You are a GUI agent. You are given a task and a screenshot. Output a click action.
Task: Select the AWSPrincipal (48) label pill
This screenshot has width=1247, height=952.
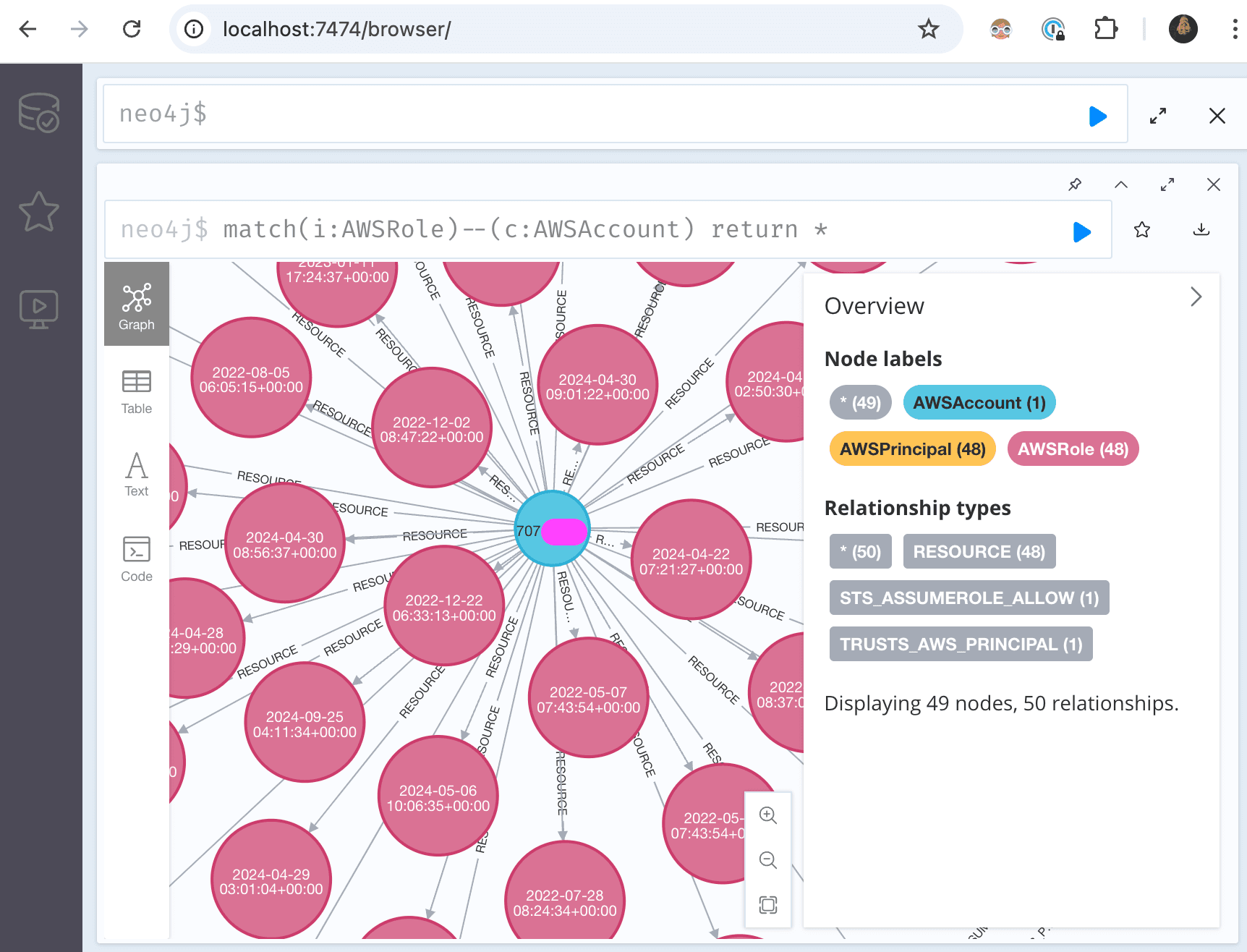pyautogui.click(x=913, y=449)
